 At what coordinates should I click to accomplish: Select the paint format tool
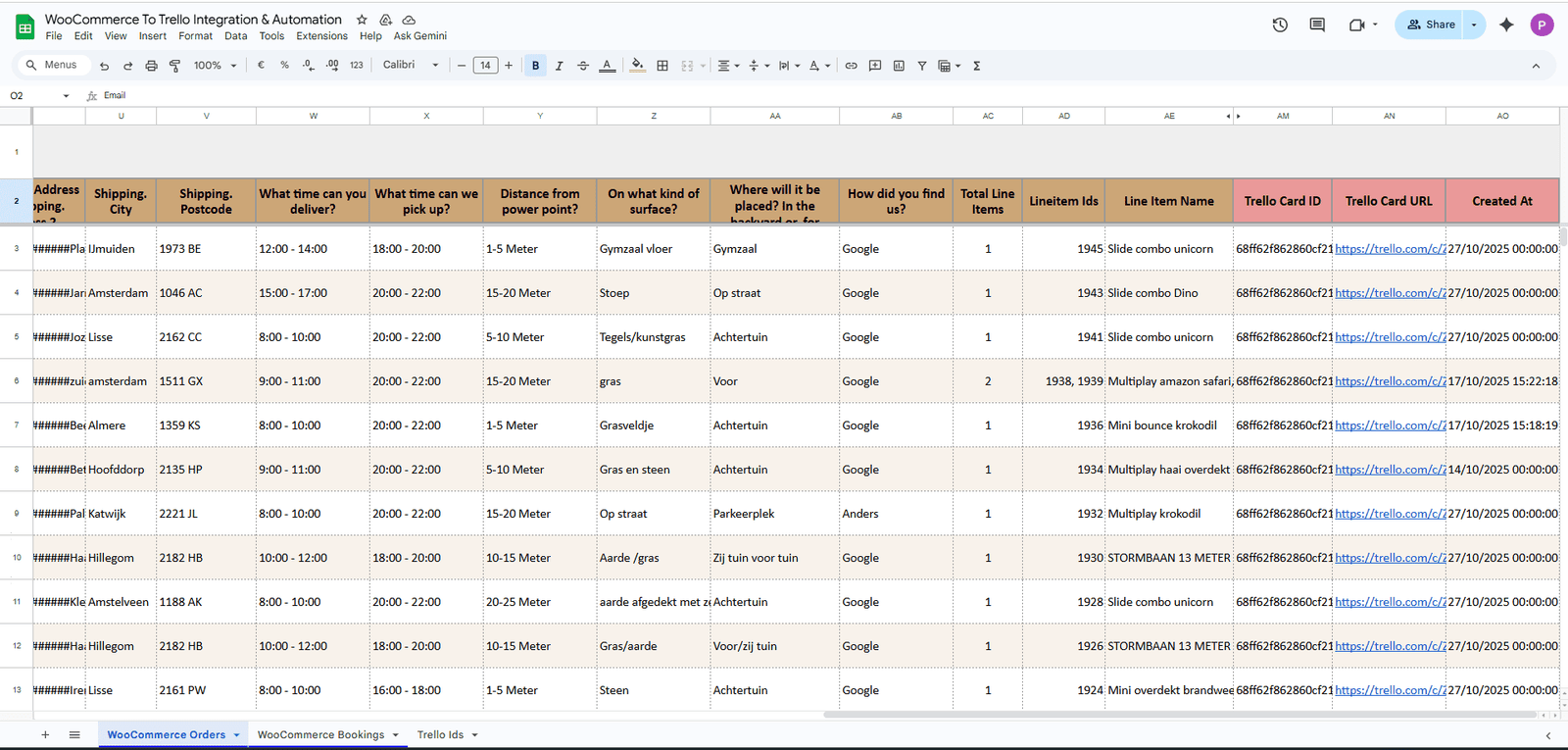click(174, 66)
